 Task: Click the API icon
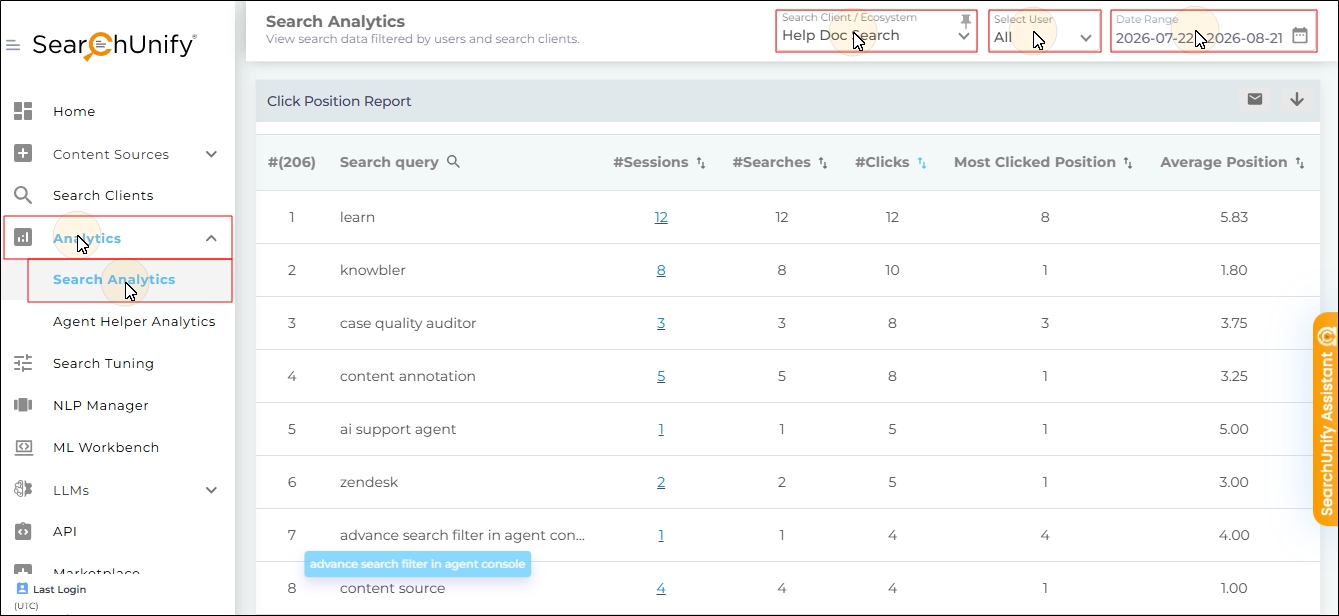(23, 531)
